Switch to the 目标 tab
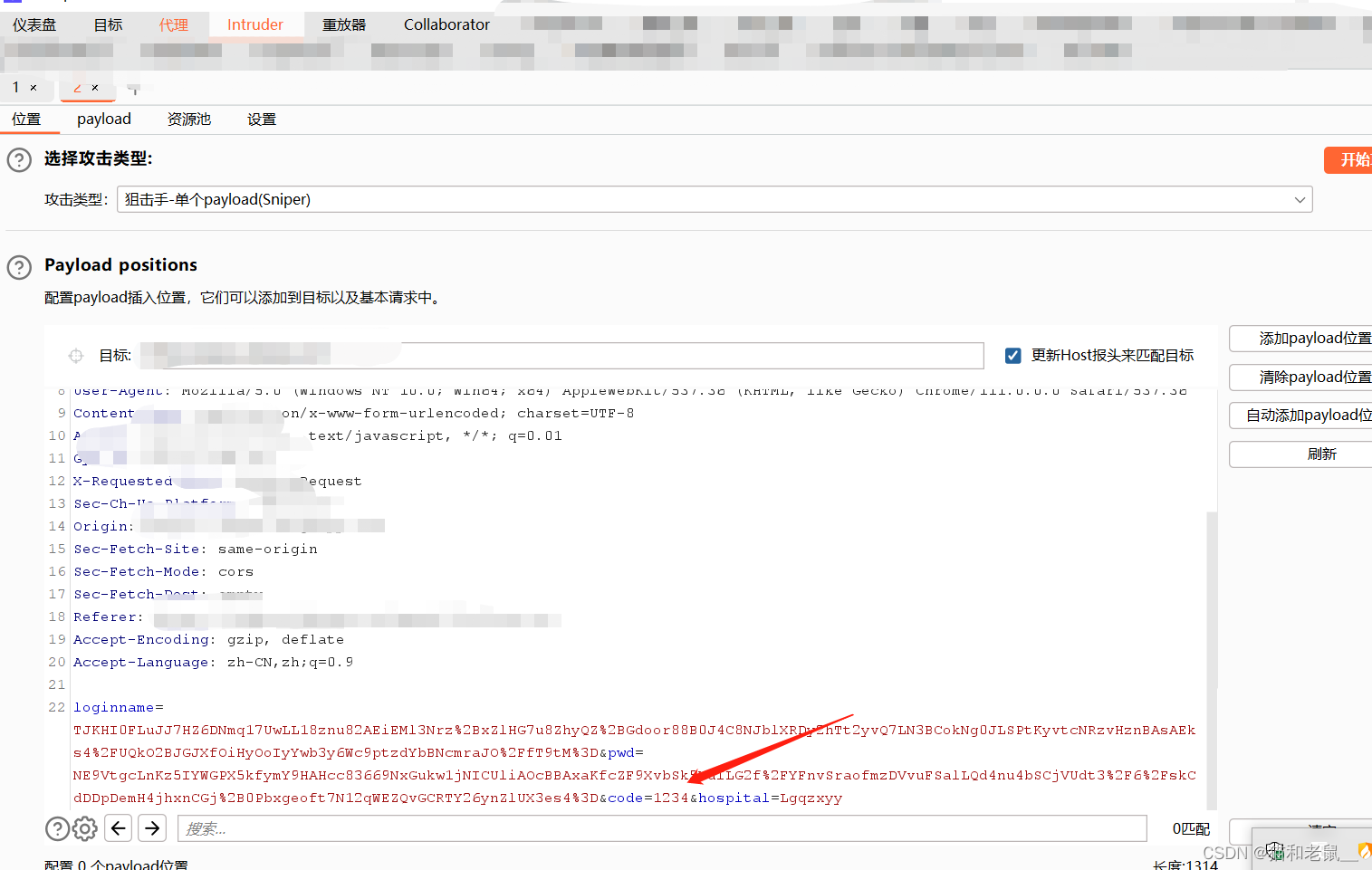This screenshot has height=870, width=1372. tap(109, 24)
